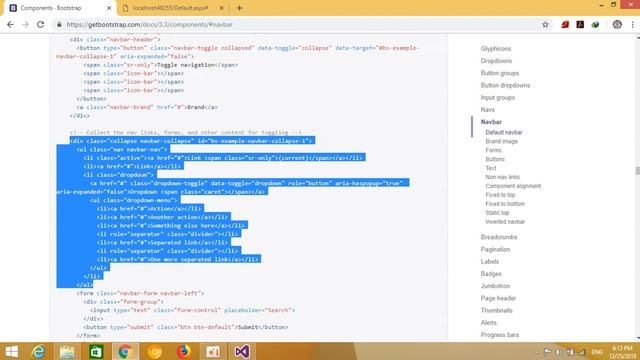Screen dimensions: 640x360
Task: Click ENG language indicator
Action: point(597,352)
